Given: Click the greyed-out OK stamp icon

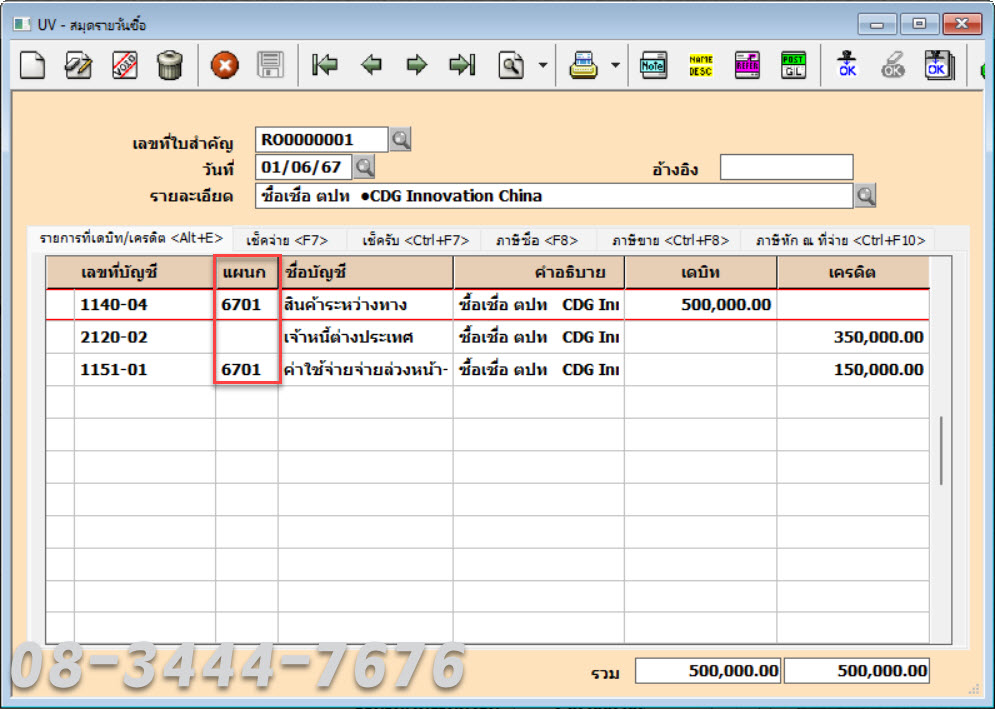Looking at the screenshot, I should click(x=892, y=65).
